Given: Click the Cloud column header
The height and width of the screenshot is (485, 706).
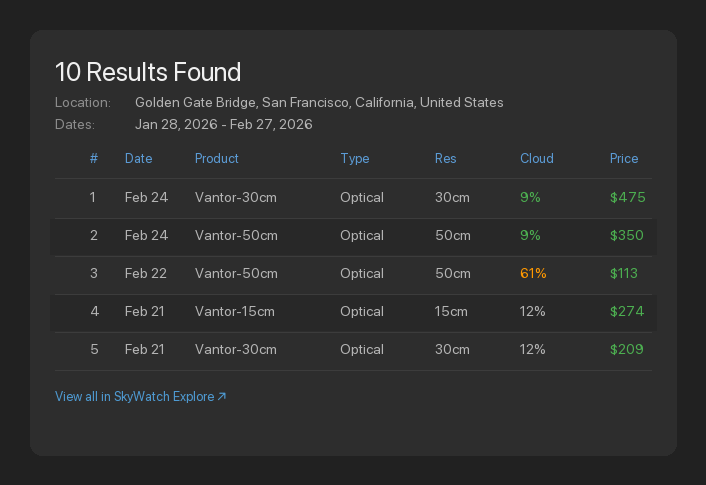Looking at the screenshot, I should click(537, 158).
